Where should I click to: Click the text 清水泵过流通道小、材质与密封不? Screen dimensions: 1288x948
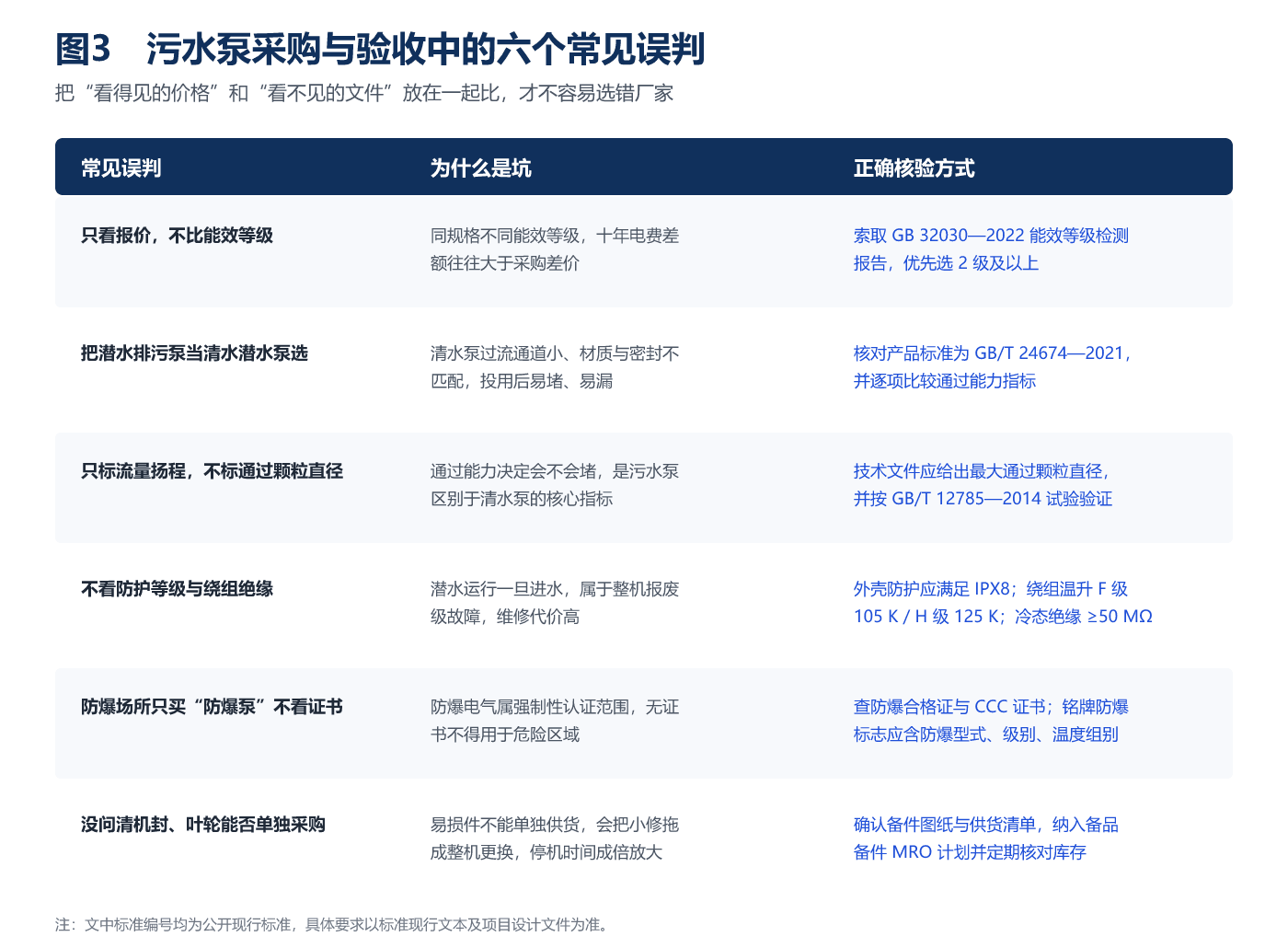tap(555, 353)
